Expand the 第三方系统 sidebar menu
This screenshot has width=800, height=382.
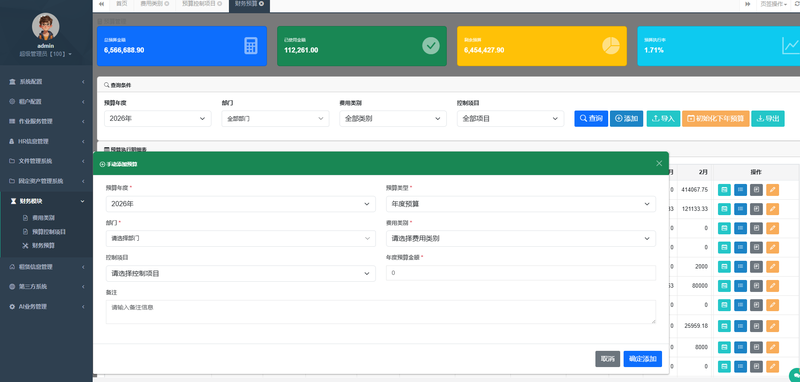pos(46,287)
